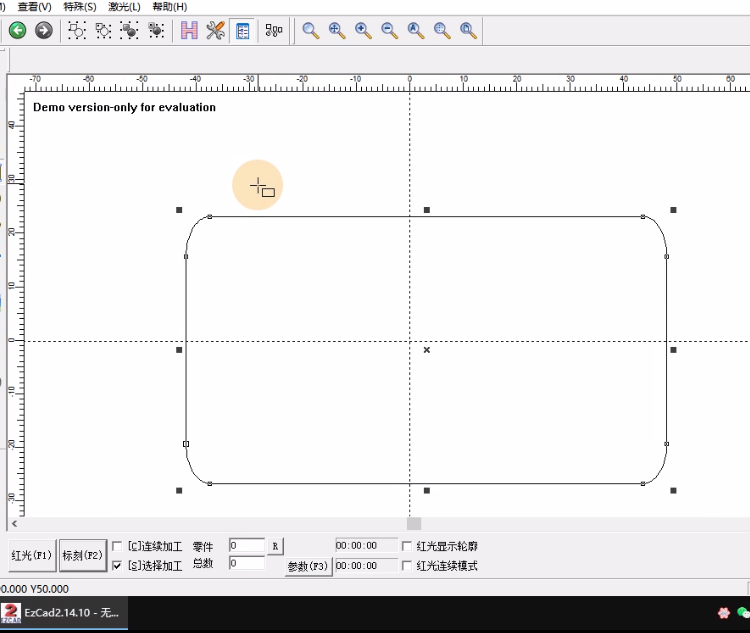The height and width of the screenshot is (633, 750).
Task: Uncheck the [S]选择加工 checkbox
Action: pos(117,566)
